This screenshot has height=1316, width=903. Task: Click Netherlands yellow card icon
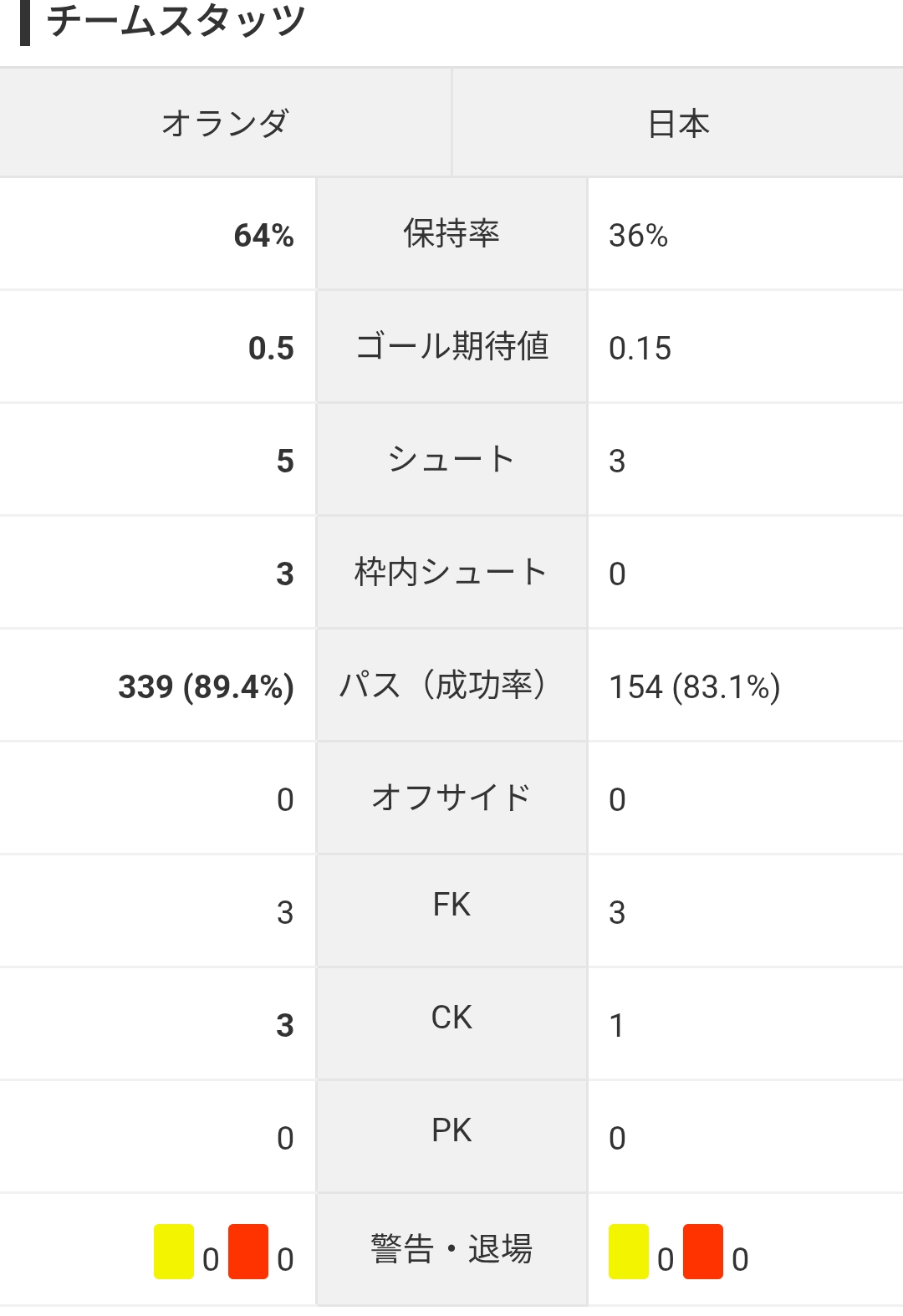coord(174,1252)
